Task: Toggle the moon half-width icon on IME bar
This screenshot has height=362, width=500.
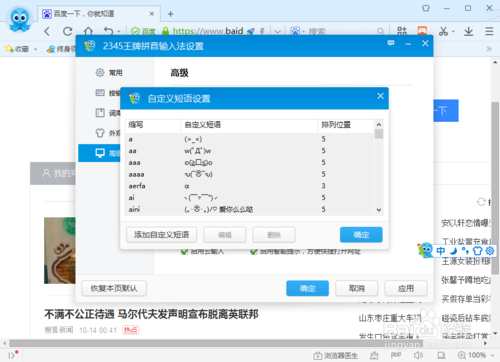Action: [453, 251]
